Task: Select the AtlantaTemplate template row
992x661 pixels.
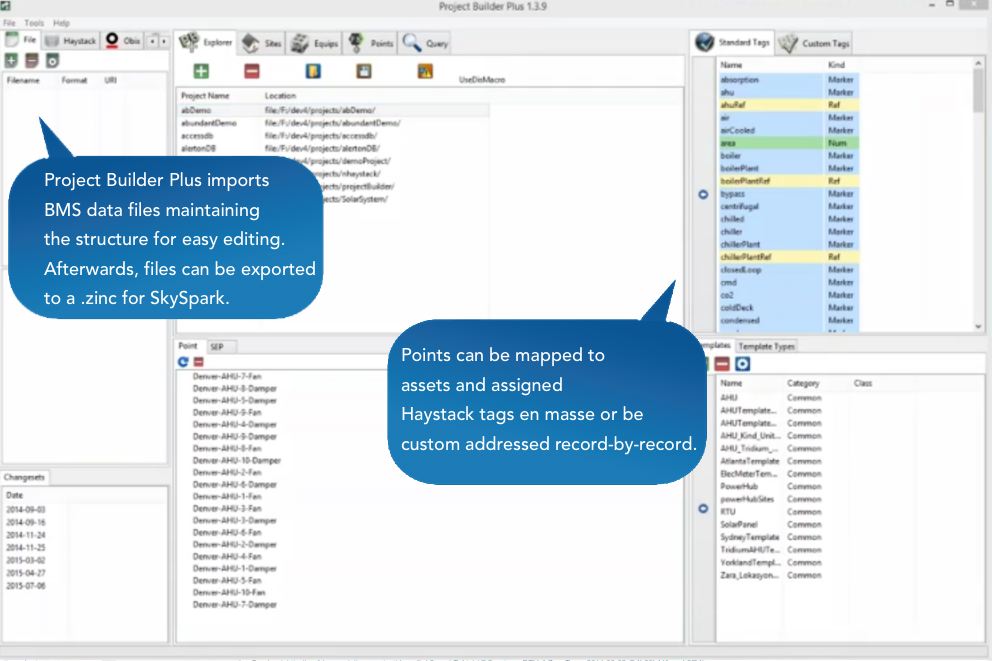Action: [x=771, y=461]
